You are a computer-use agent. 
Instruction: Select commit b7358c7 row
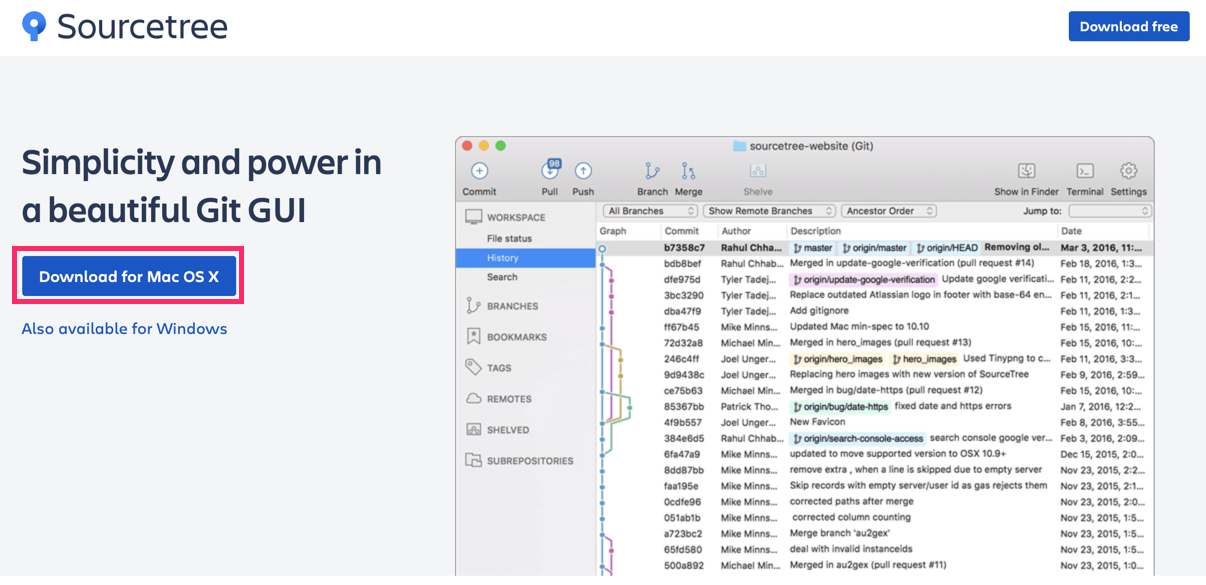875,247
